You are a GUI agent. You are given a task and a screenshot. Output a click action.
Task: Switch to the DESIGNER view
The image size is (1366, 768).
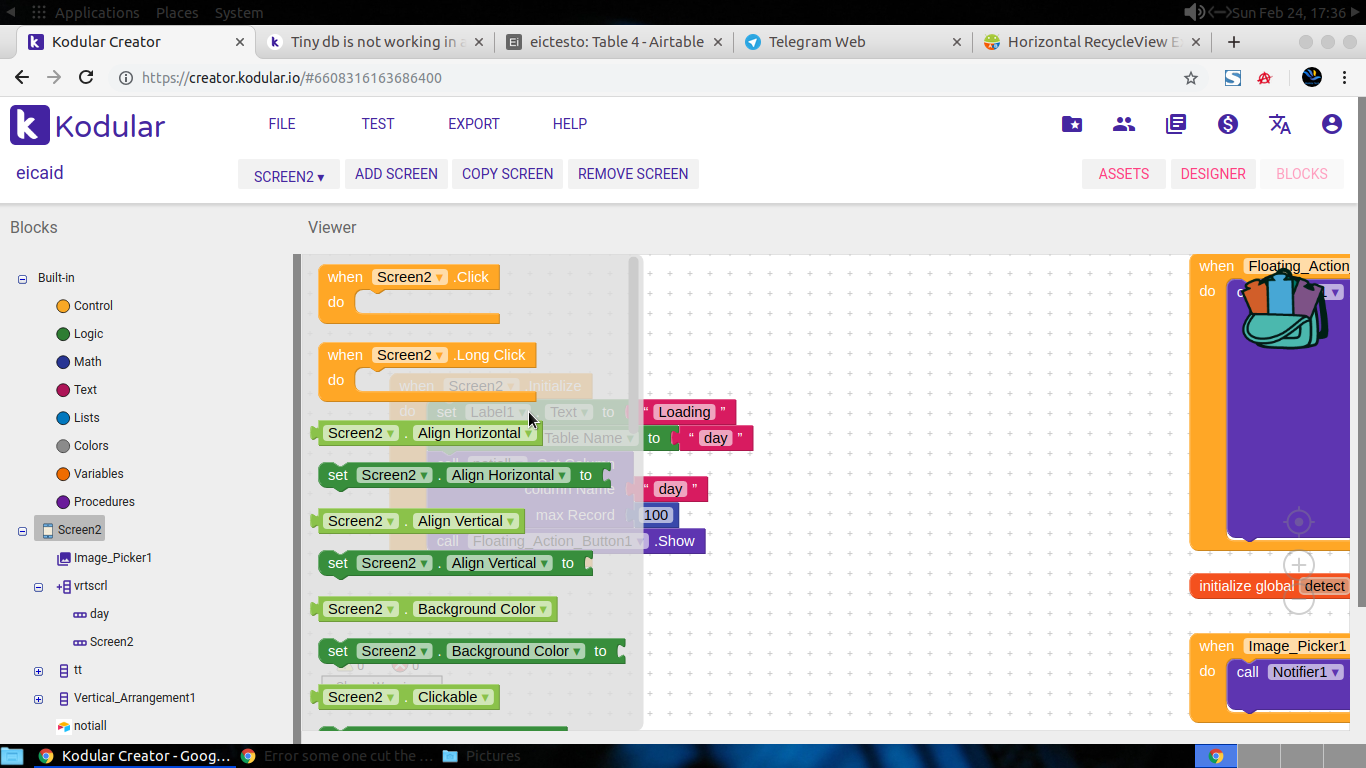[x=1213, y=174]
